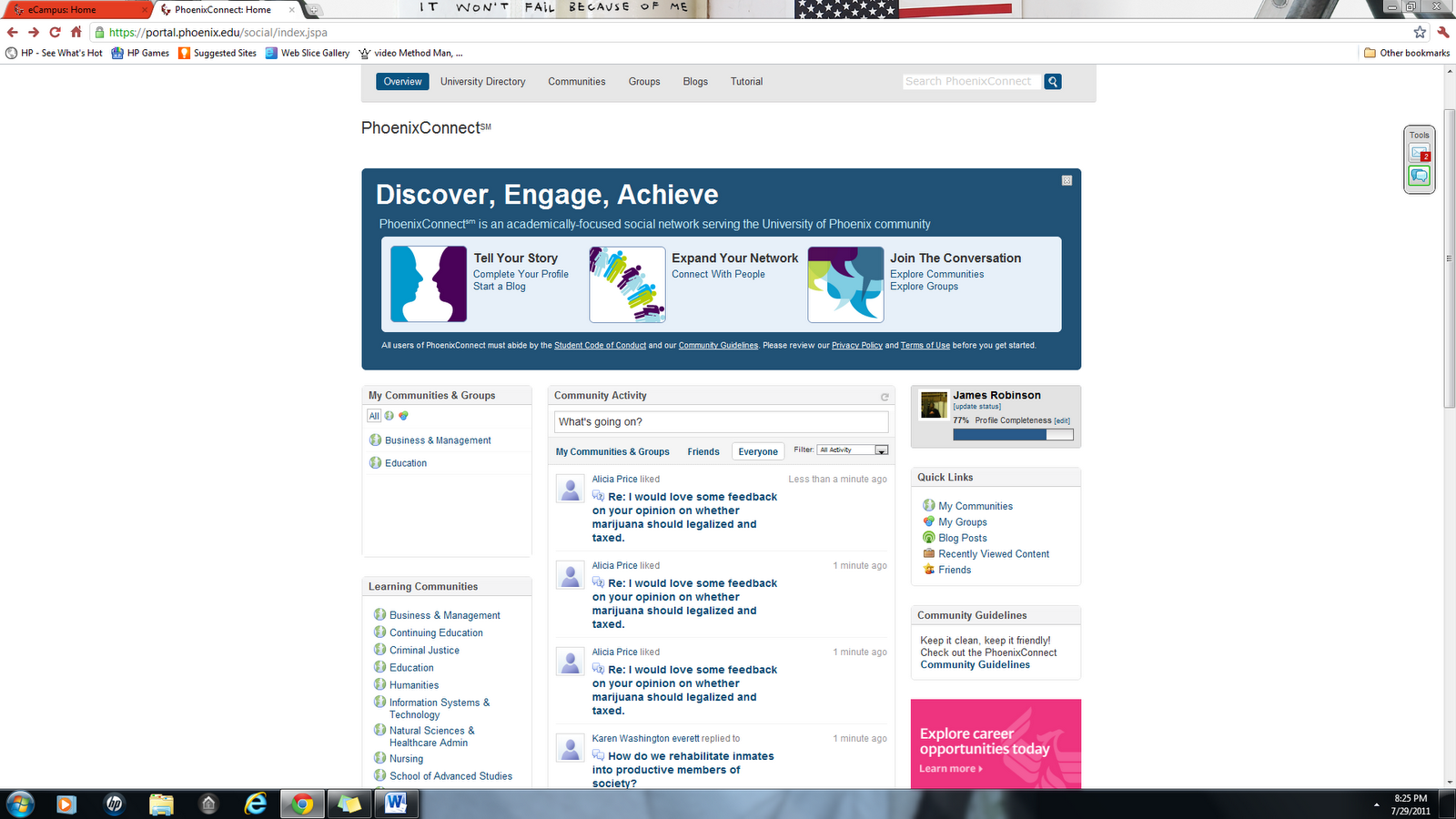Image resolution: width=1456 pixels, height=819 pixels.
Task: Open the Overview navigation tab
Action: click(402, 82)
